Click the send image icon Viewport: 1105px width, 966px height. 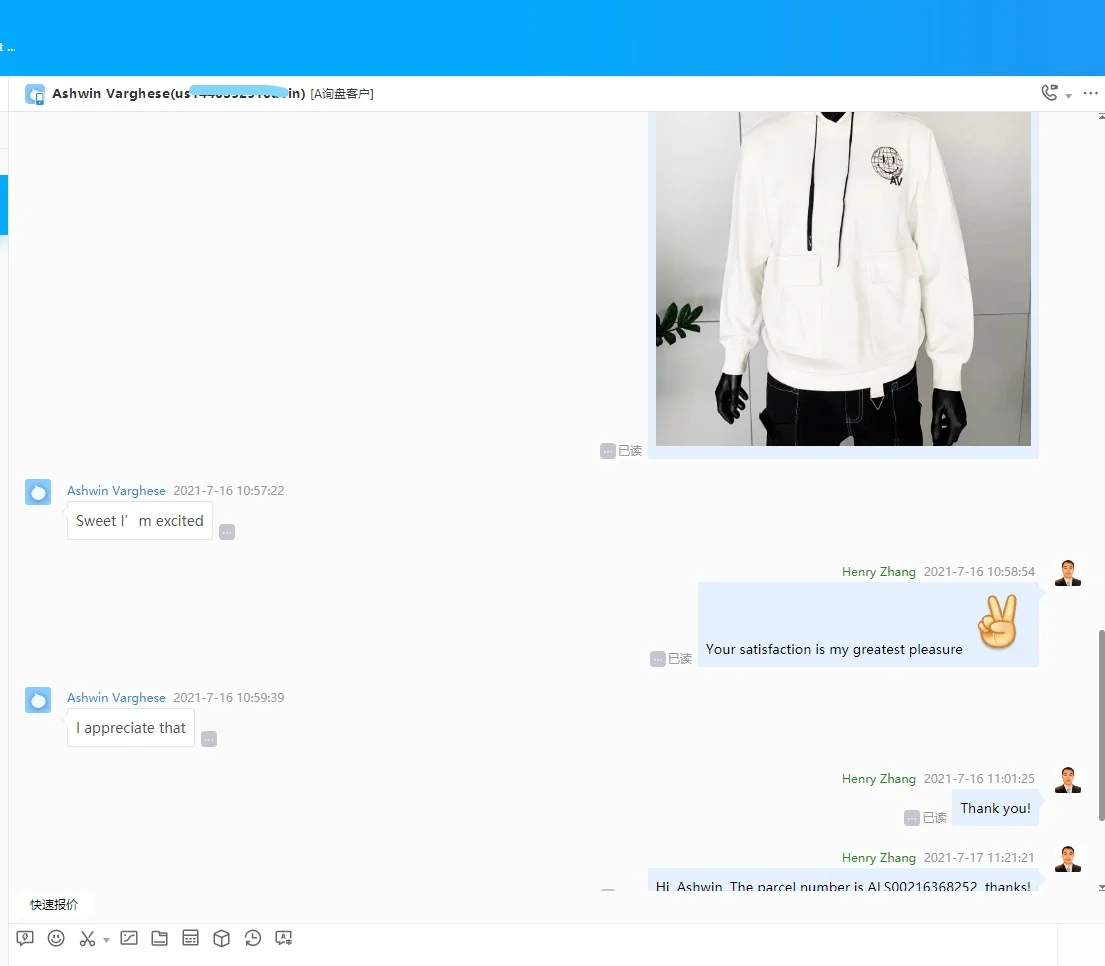tap(129, 938)
